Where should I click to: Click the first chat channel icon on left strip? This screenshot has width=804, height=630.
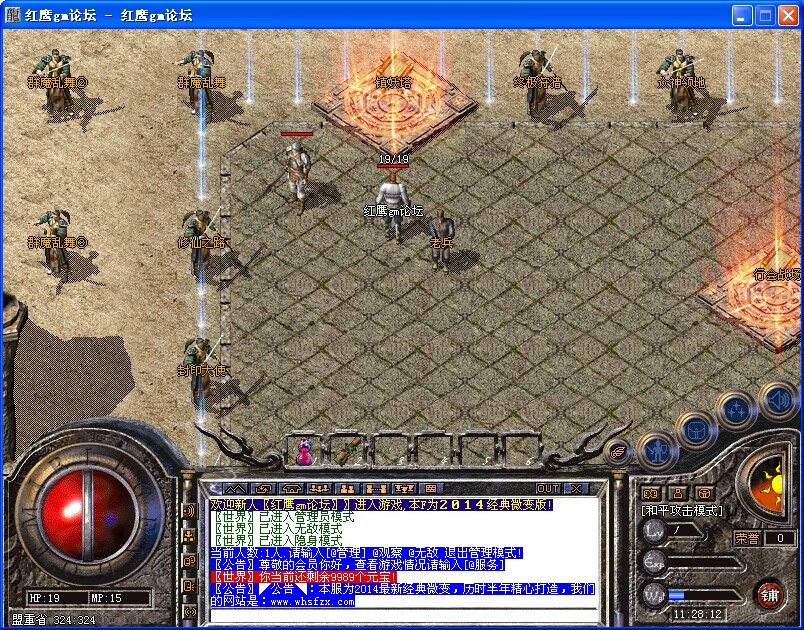coord(189,512)
